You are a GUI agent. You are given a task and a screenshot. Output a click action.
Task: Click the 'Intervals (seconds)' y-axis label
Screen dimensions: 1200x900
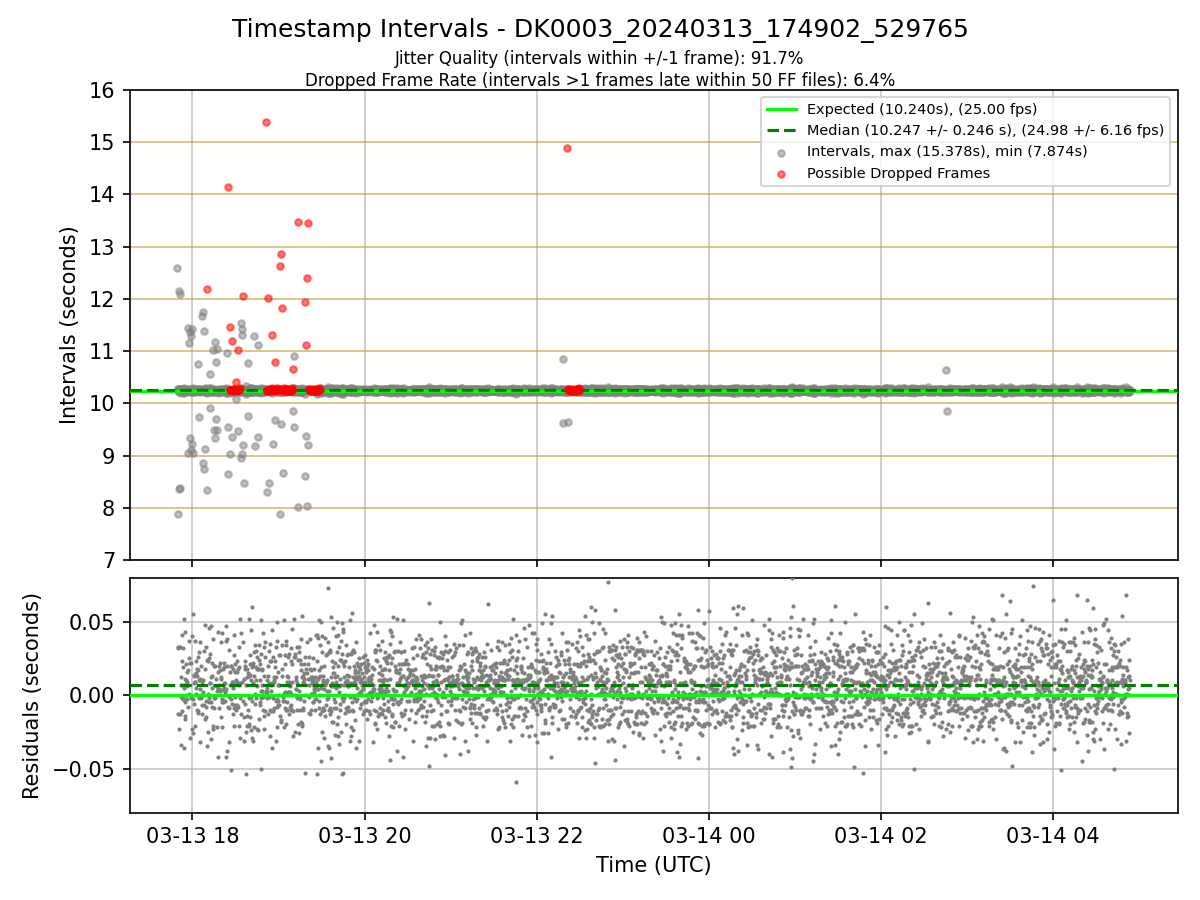pyautogui.click(x=68, y=325)
